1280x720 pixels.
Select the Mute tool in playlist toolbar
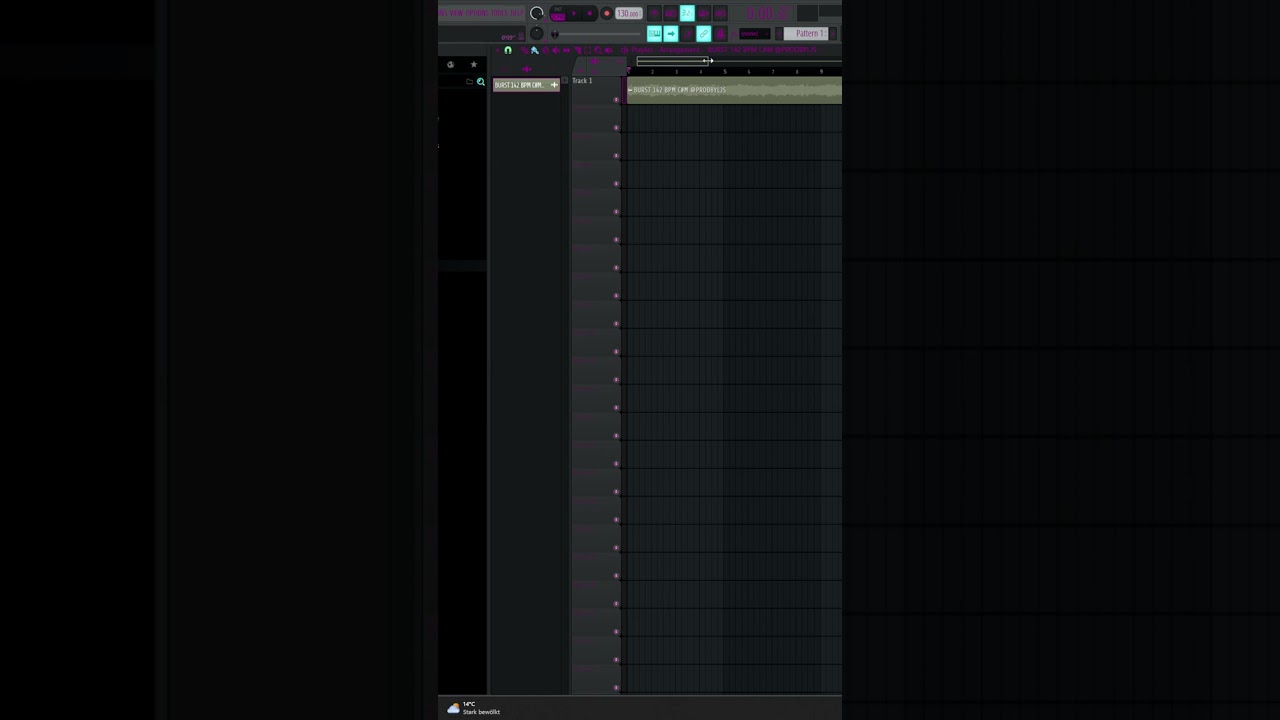[556, 50]
